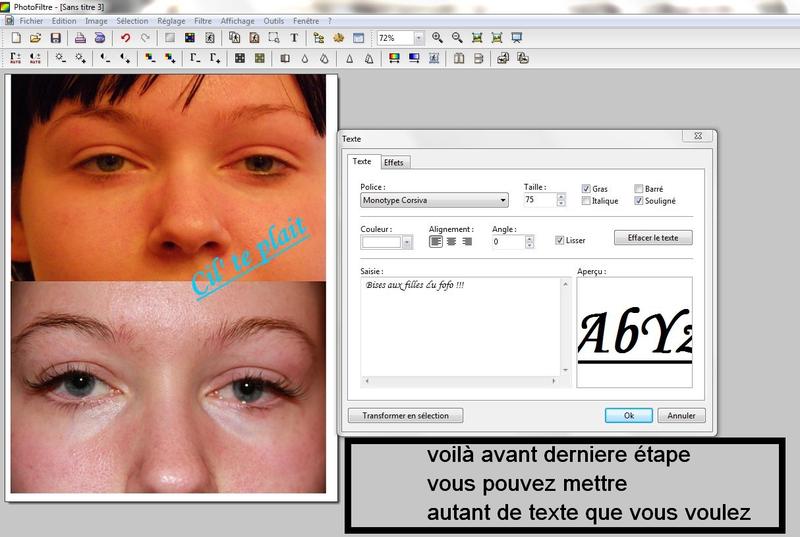Center-align the text in the Texte dialog
Screen dimensions: 800x537
[451, 241]
